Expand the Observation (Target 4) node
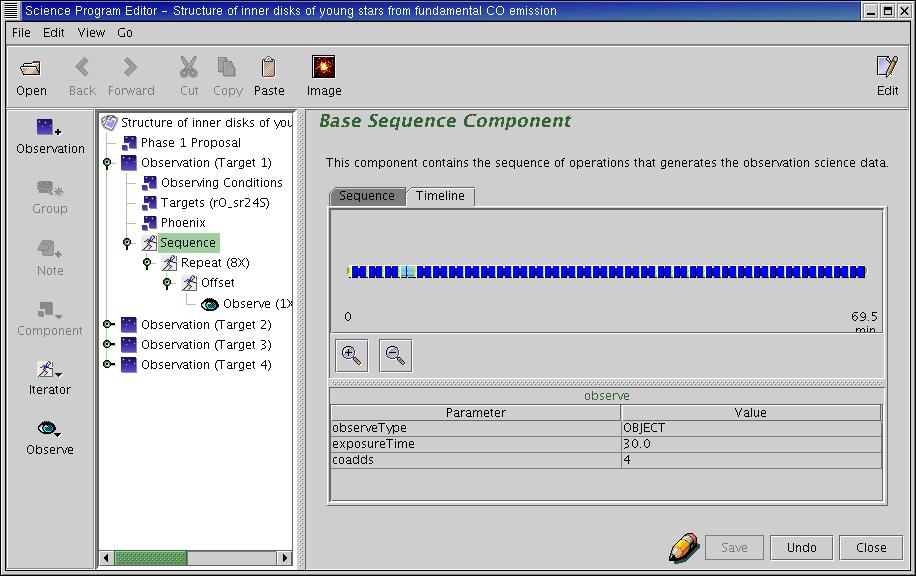This screenshot has width=916, height=576. (108, 365)
